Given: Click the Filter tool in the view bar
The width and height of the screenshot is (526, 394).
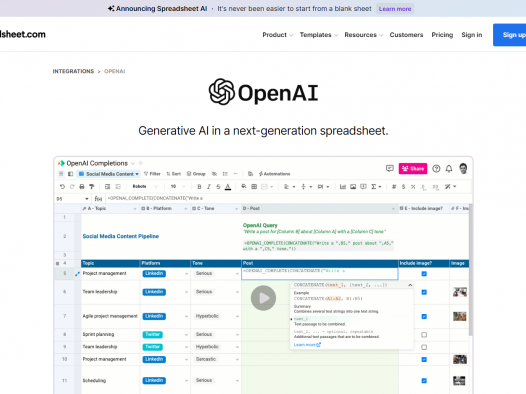Looking at the screenshot, I should [152, 174].
